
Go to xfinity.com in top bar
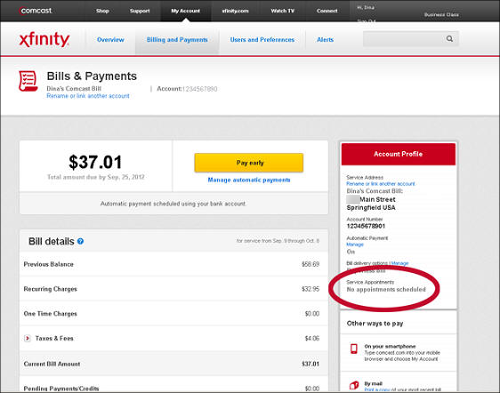tap(235, 11)
